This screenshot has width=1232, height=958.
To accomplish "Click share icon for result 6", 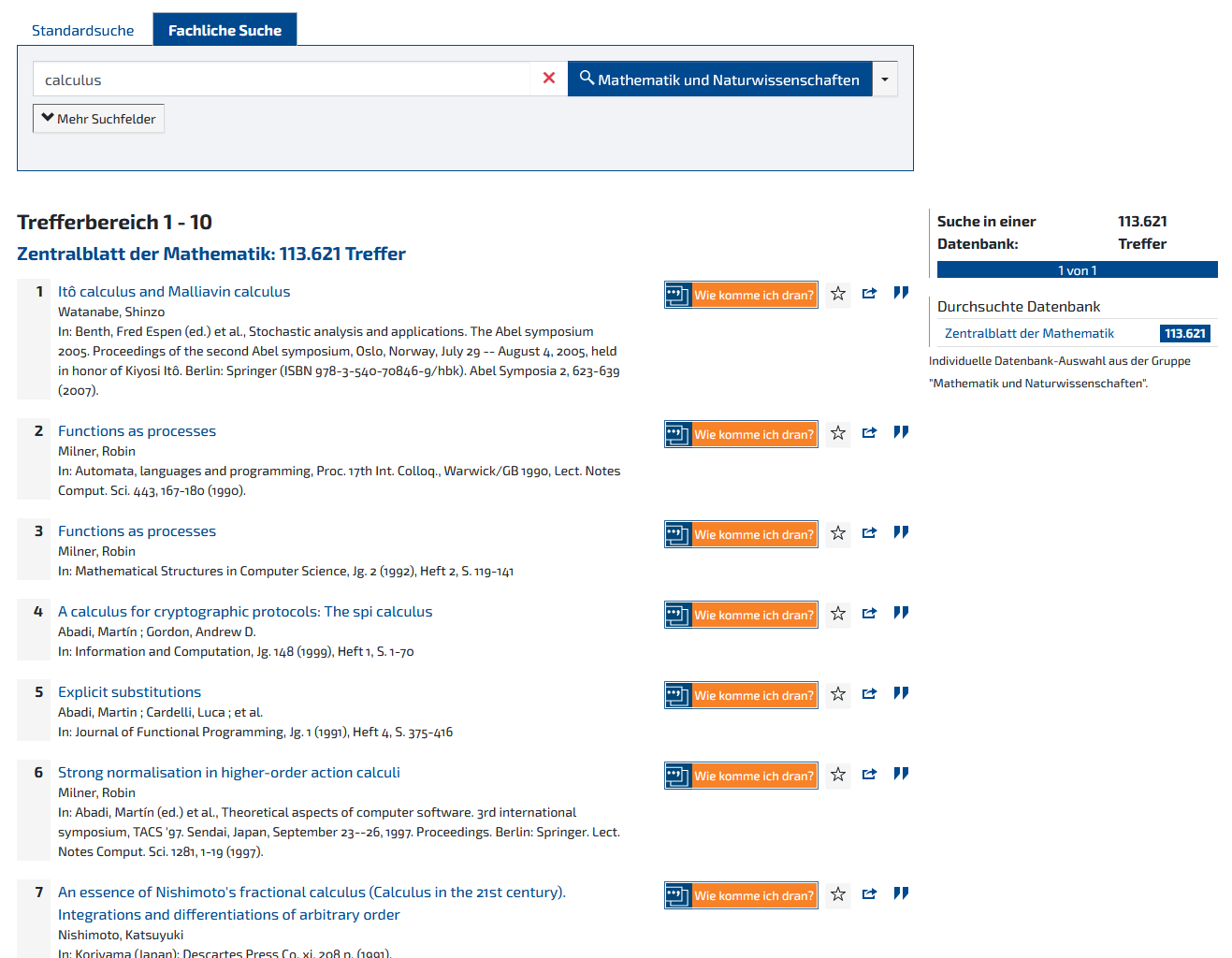I will click(x=869, y=775).
